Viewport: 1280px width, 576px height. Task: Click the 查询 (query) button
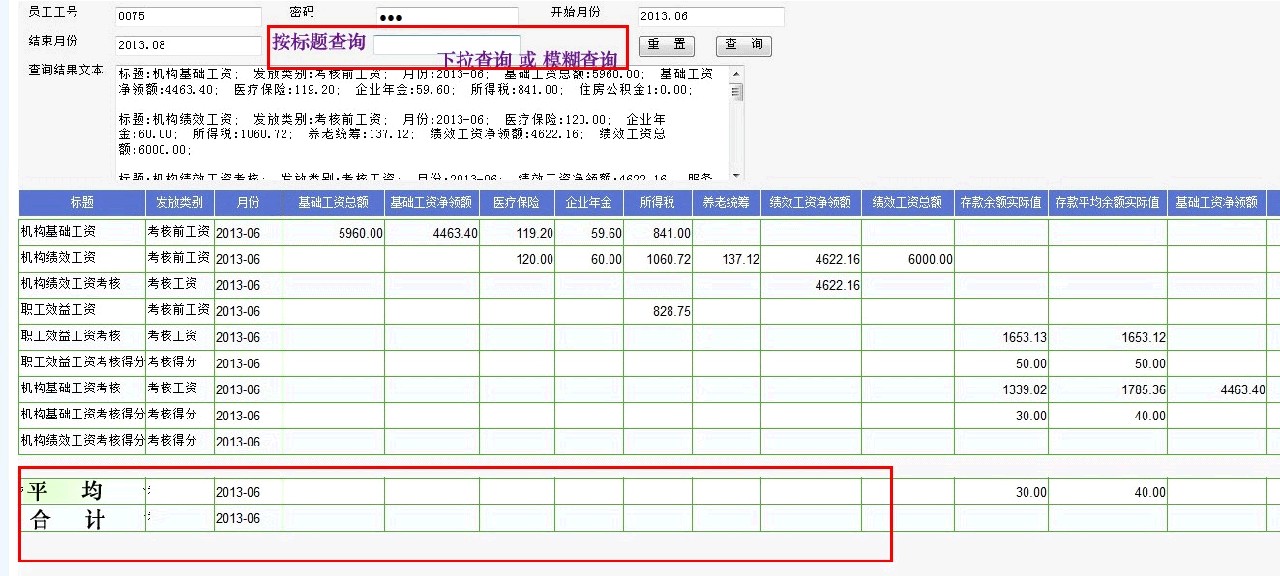coord(743,45)
